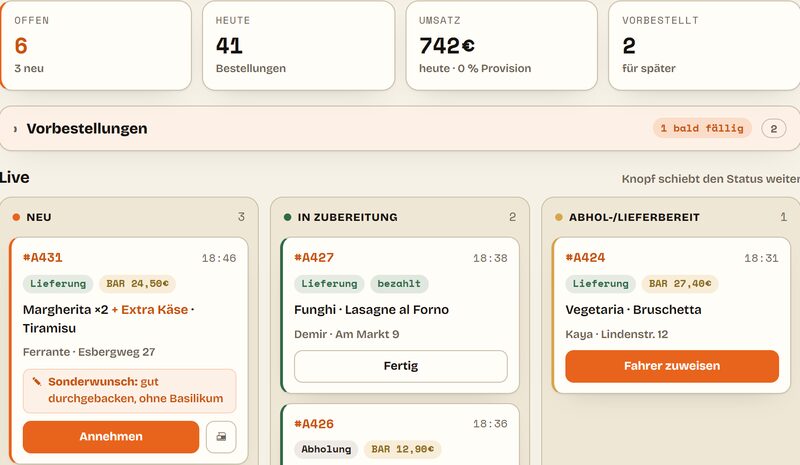
Task: Click items 'Vegetaria · Bruschetta'
Action: [633, 310]
